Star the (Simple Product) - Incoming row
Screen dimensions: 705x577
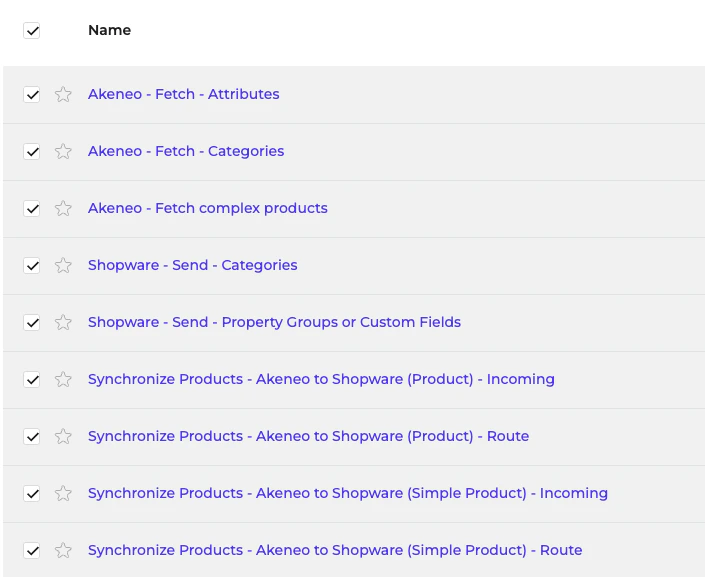[63, 494]
